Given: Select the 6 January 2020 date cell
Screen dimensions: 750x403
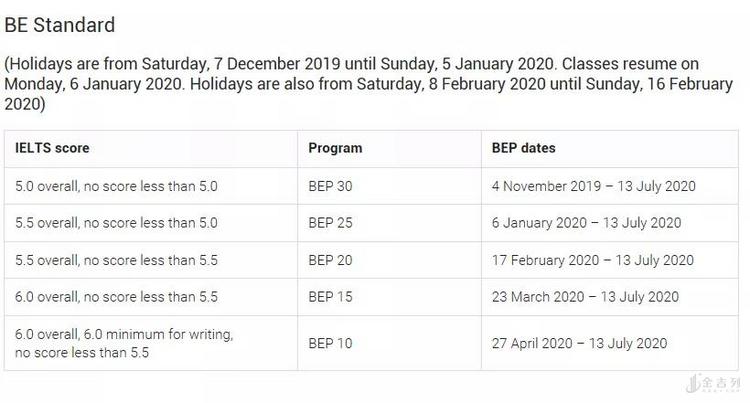Looking at the screenshot, I should (586, 223).
